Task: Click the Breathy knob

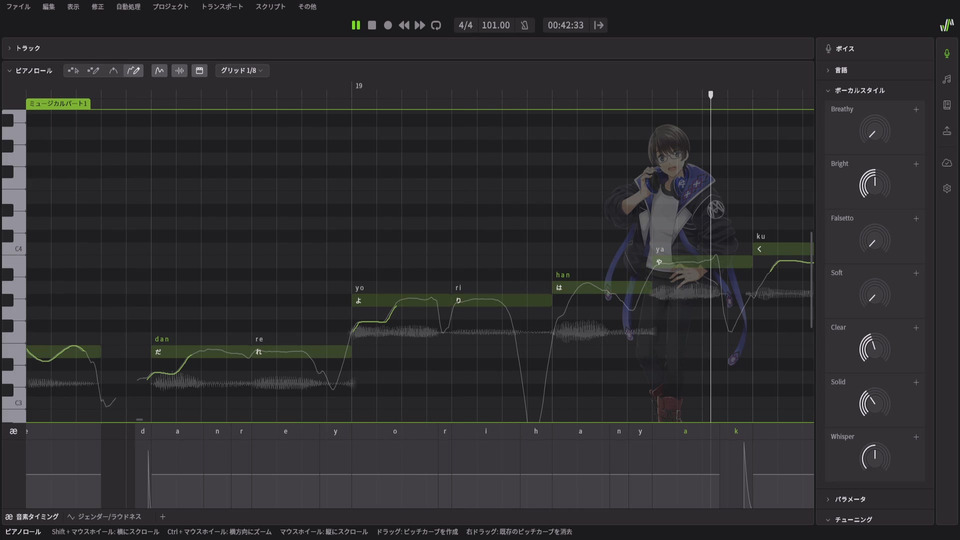Action: coord(874,130)
